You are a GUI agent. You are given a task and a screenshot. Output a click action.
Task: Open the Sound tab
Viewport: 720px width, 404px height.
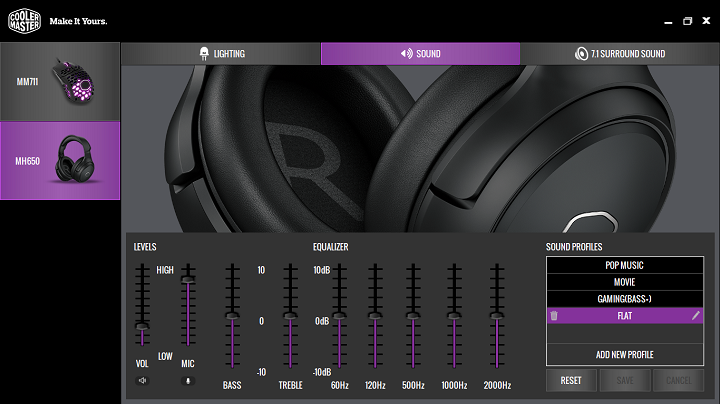[420, 54]
